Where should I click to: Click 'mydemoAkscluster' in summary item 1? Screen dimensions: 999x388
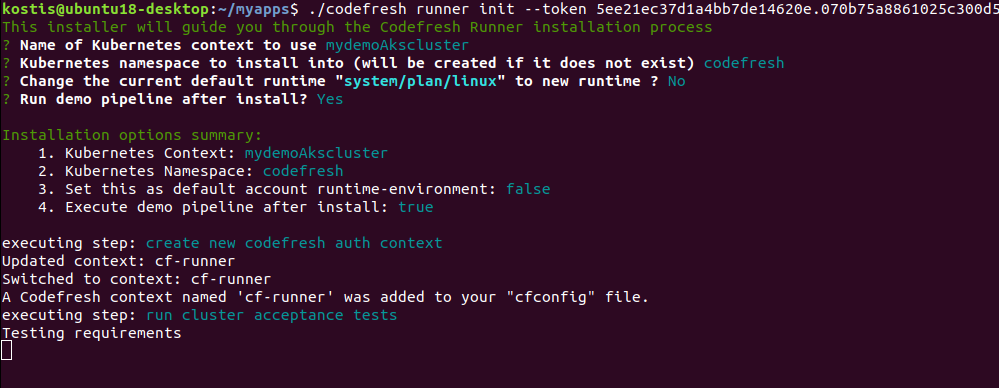click(316, 154)
